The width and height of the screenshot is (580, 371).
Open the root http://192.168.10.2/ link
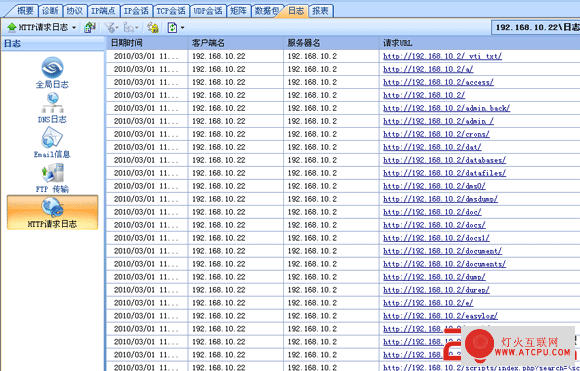tap(424, 95)
